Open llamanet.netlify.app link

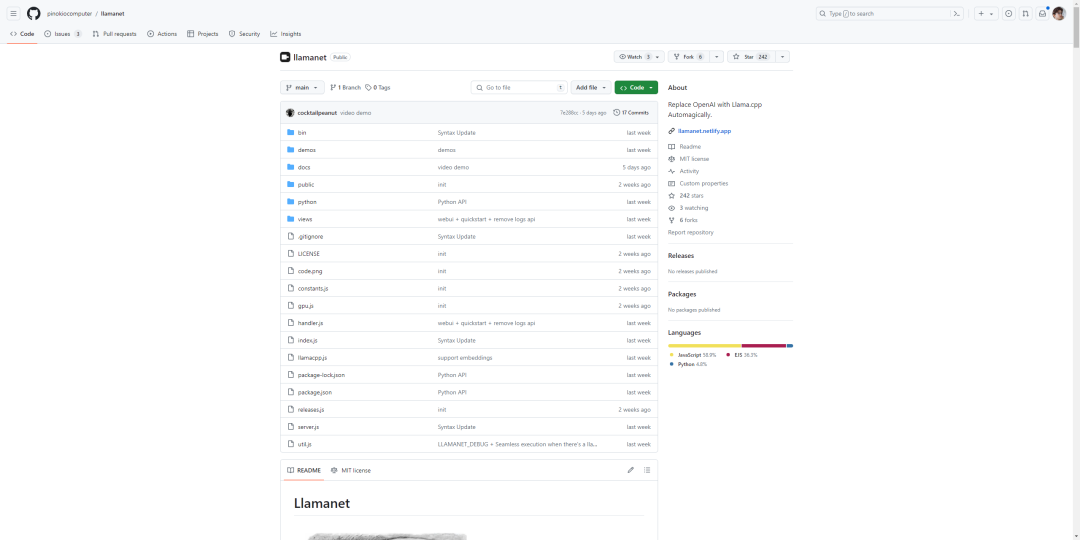click(x=705, y=131)
